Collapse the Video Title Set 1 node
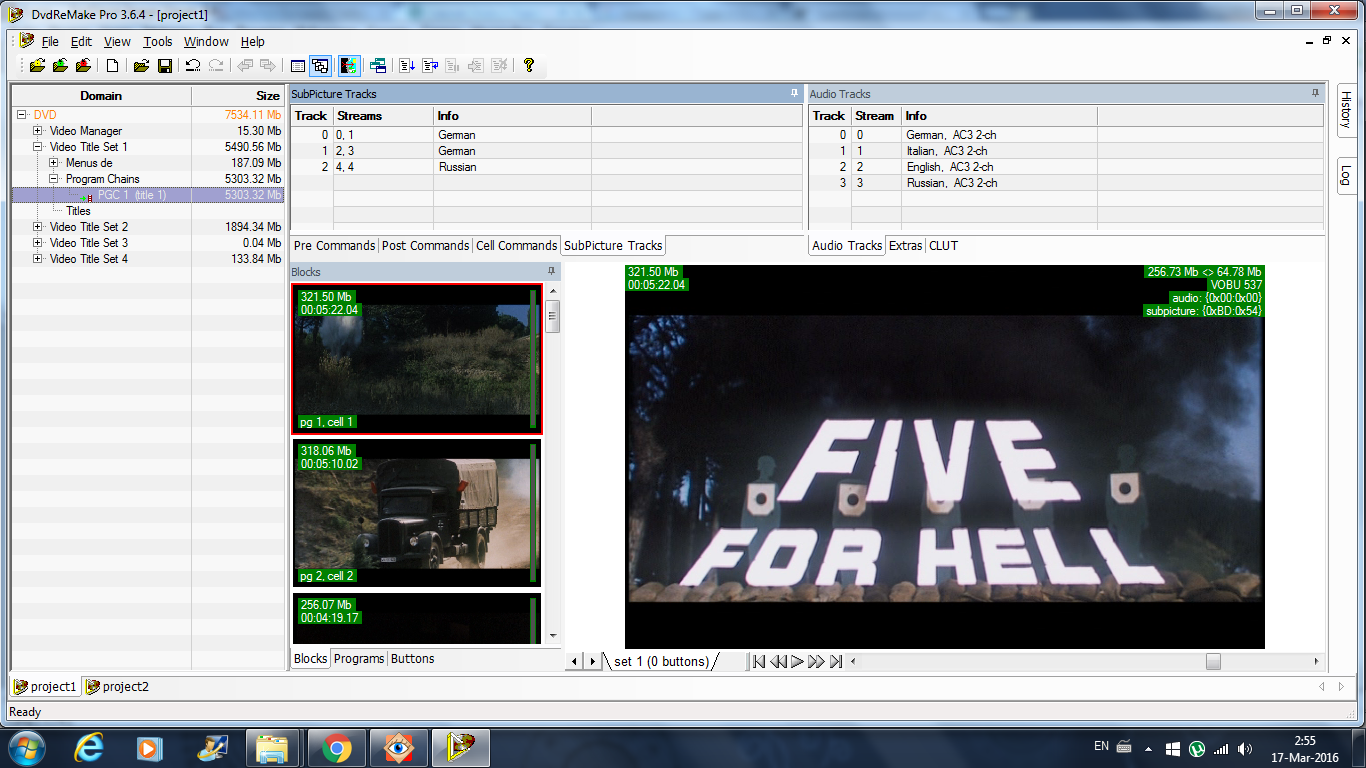This screenshot has width=1366, height=768. point(38,147)
